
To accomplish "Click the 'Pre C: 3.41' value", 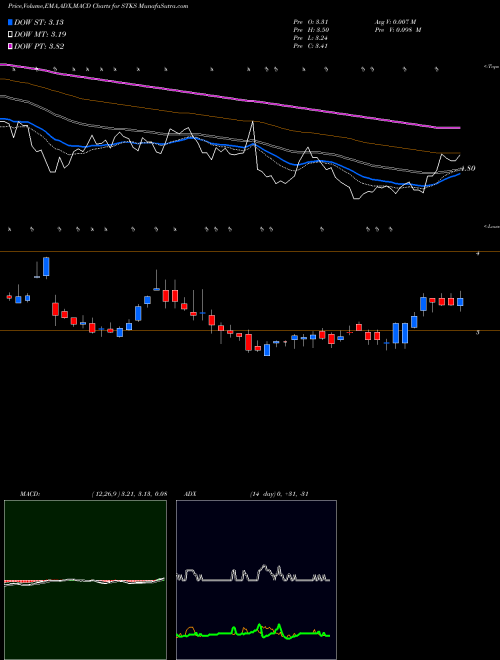I will pyautogui.click(x=311, y=46).
